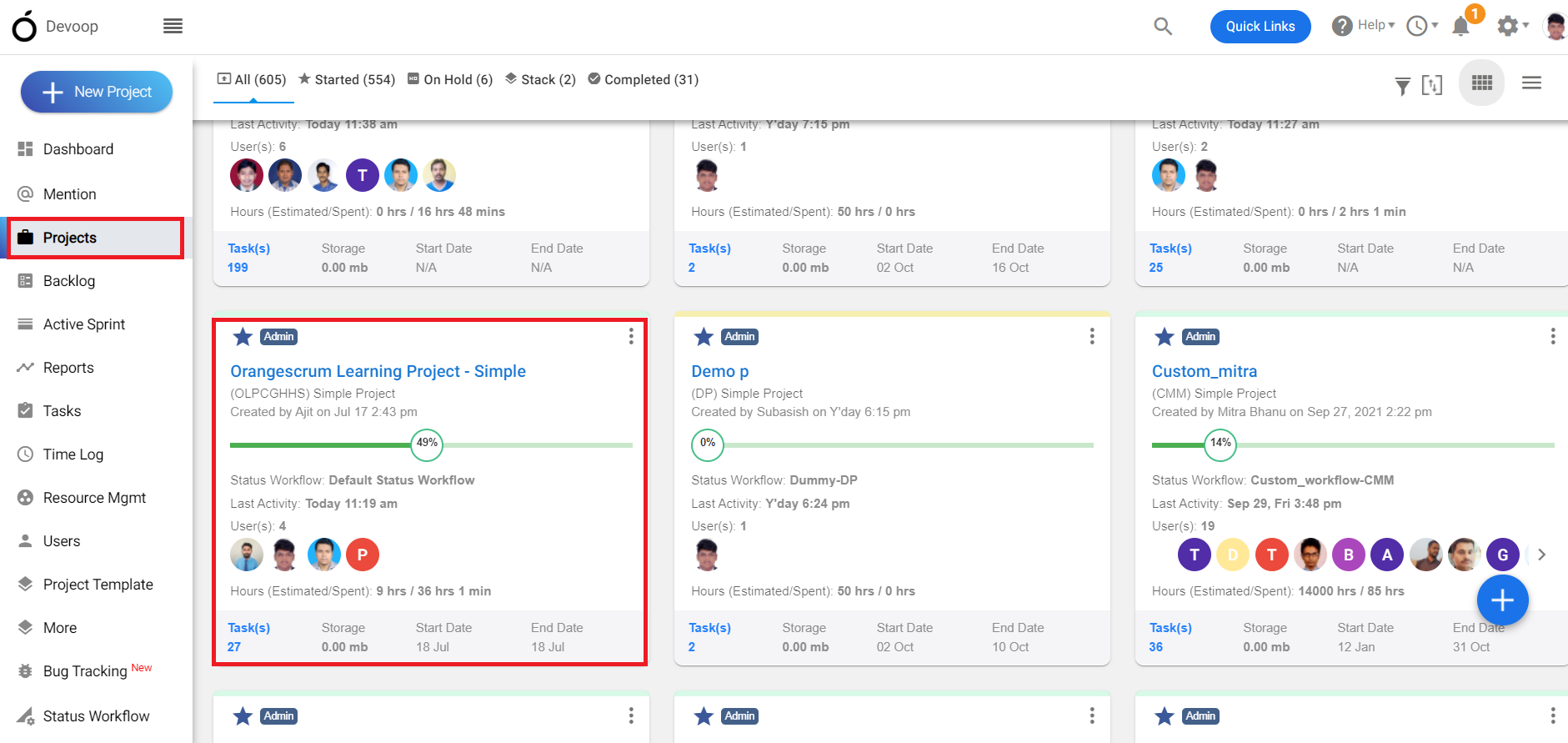This screenshot has width=1568, height=743.
Task: Switch to grid view of projects
Action: coord(1482,83)
